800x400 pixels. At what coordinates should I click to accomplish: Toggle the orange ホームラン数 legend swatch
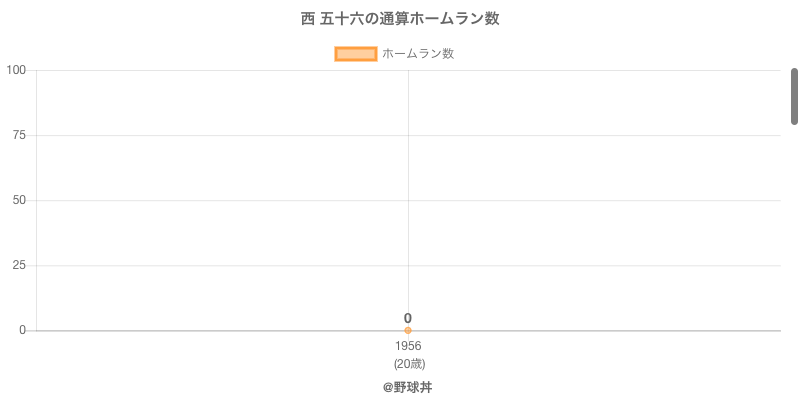coord(356,54)
